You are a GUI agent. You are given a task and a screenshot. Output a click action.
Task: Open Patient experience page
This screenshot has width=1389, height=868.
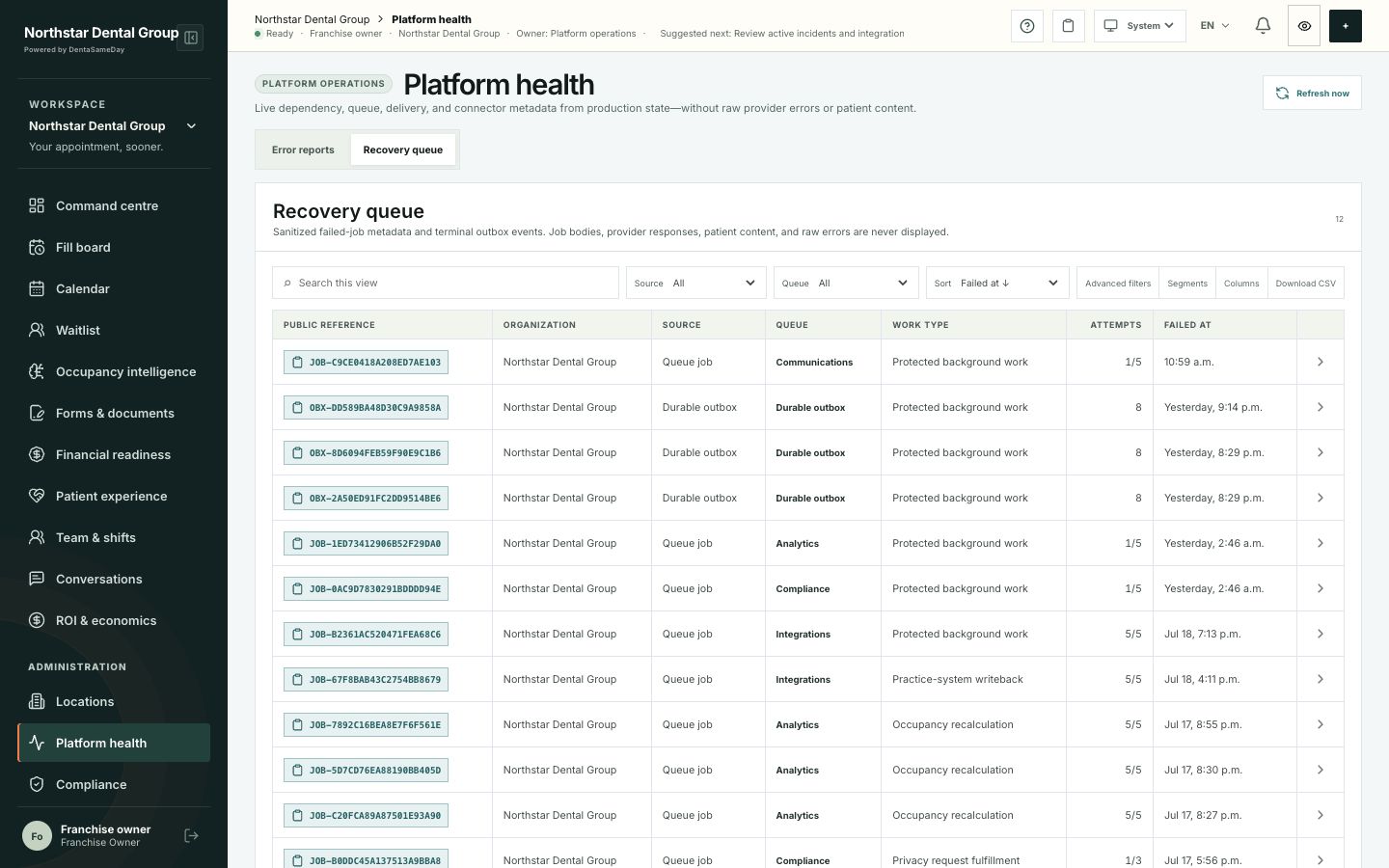(114, 496)
